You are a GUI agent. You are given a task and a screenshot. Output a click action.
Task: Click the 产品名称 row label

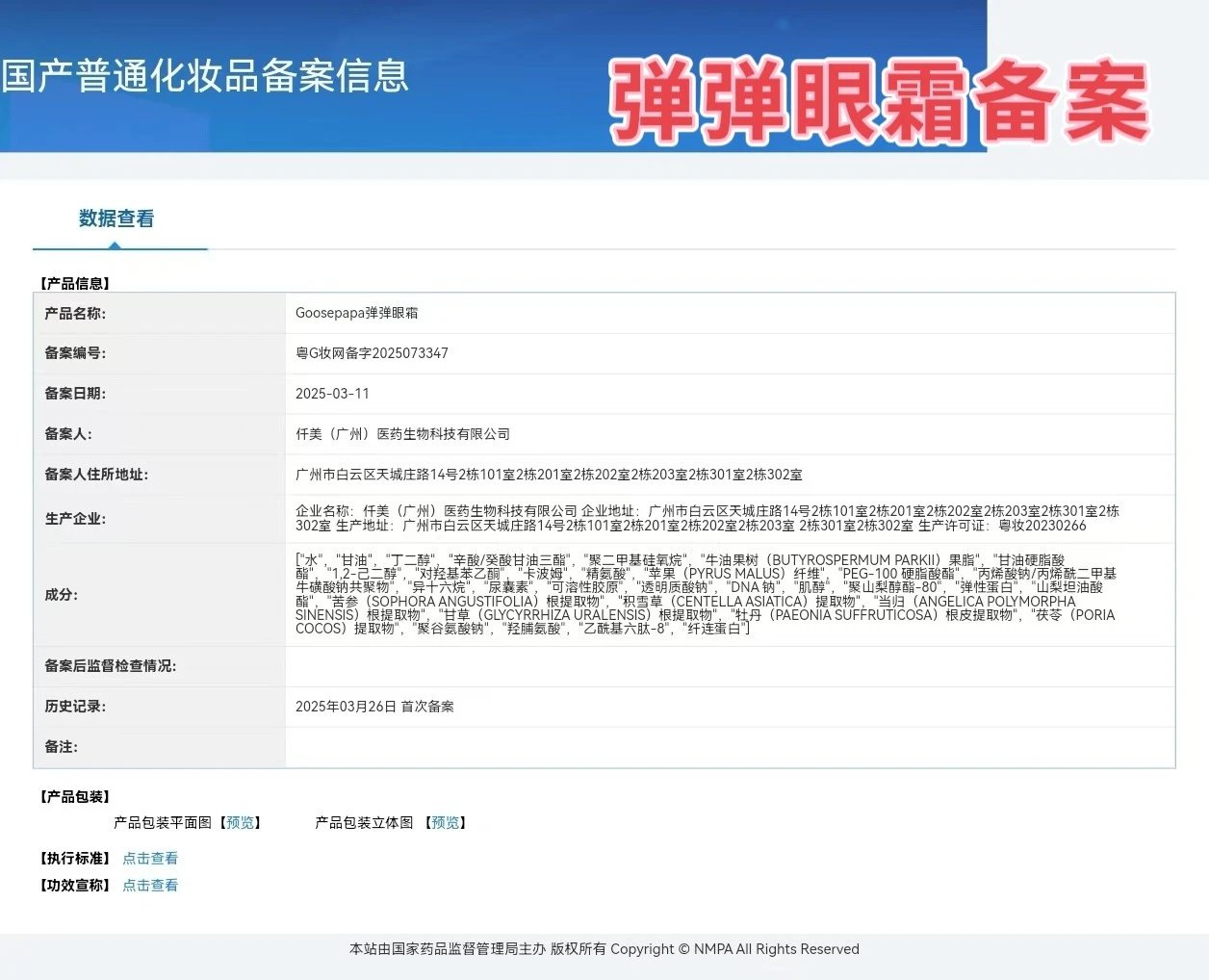pos(75,313)
